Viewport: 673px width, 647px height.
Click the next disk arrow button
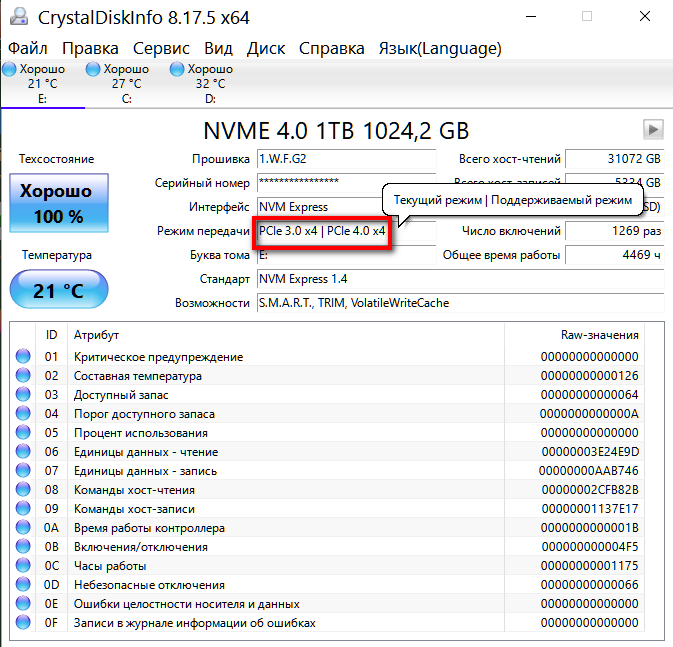point(653,129)
